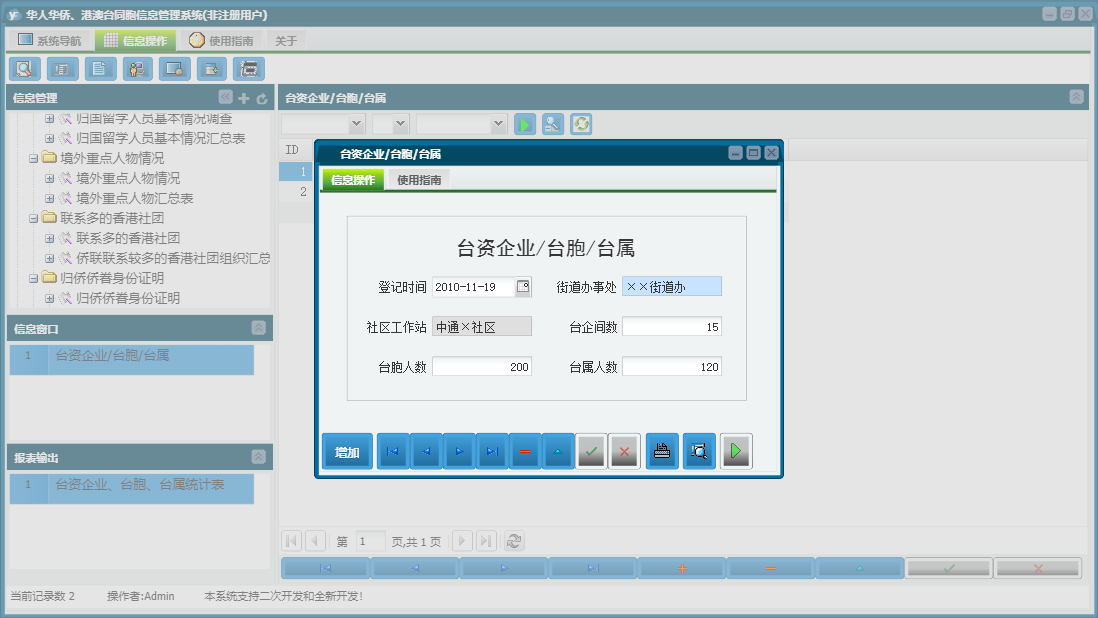The image size is (1098, 618).
Task: Go to next record in dialog navigator
Action: (x=459, y=451)
